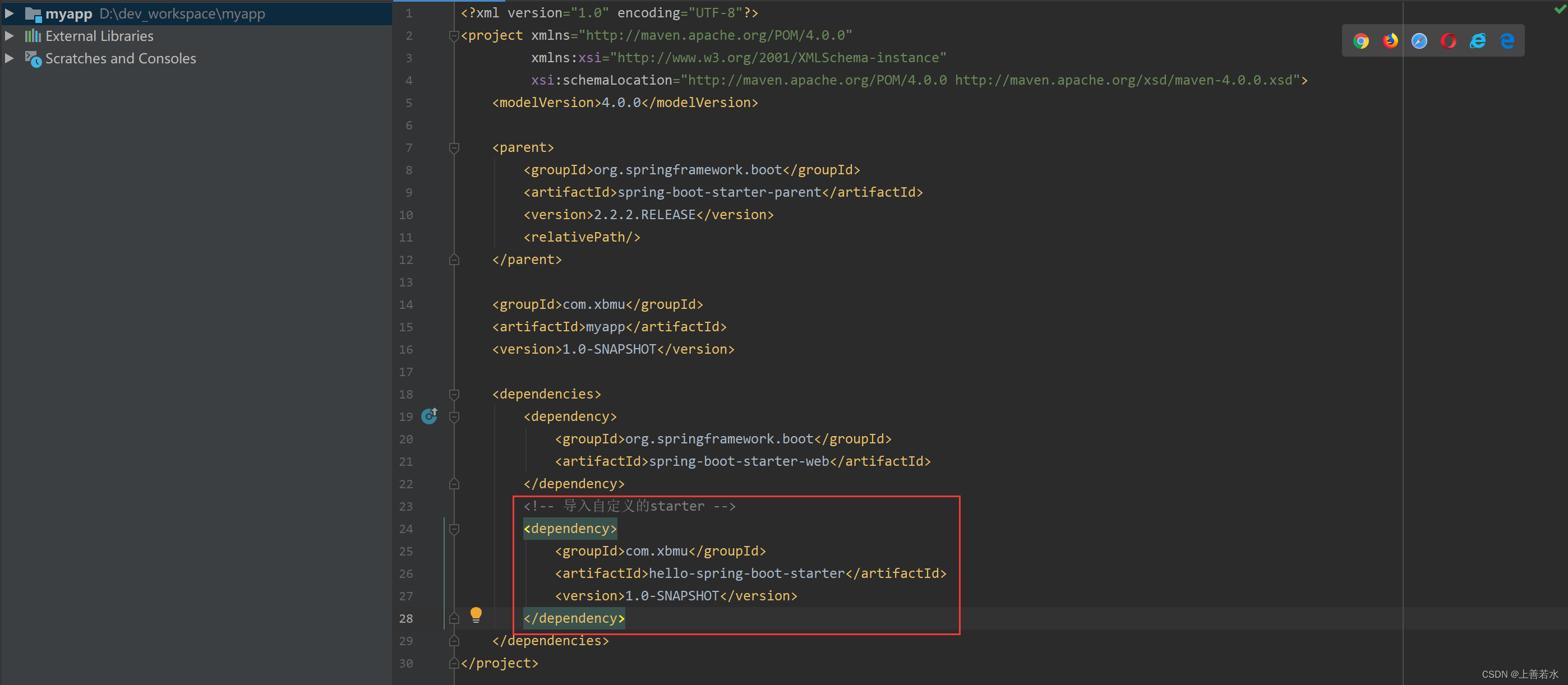This screenshot has width=1568, height=685.
Task: Click groupId com.xbmu on line 25
Action: coord(661,550)
